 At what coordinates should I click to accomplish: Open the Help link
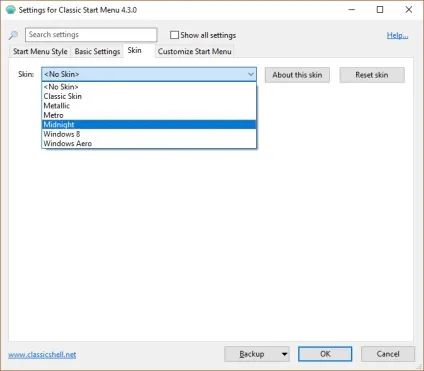397,35
